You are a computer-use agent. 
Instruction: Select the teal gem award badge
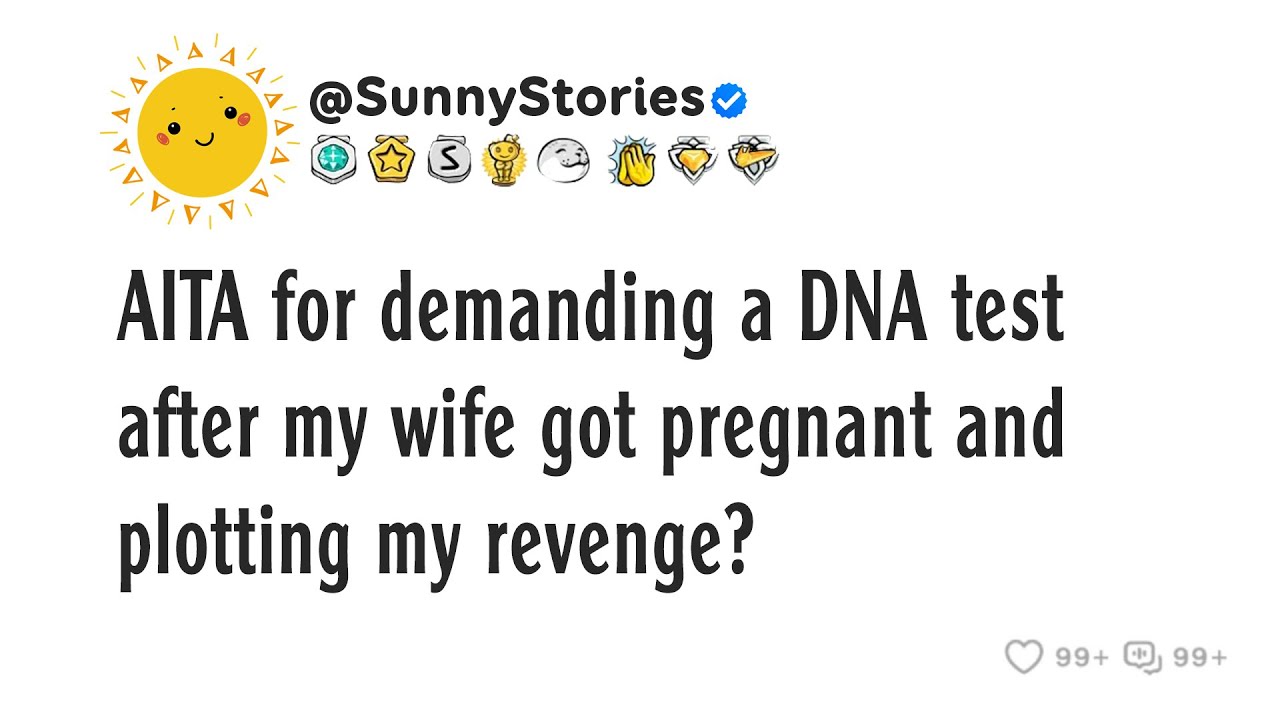tap(333, 160)
